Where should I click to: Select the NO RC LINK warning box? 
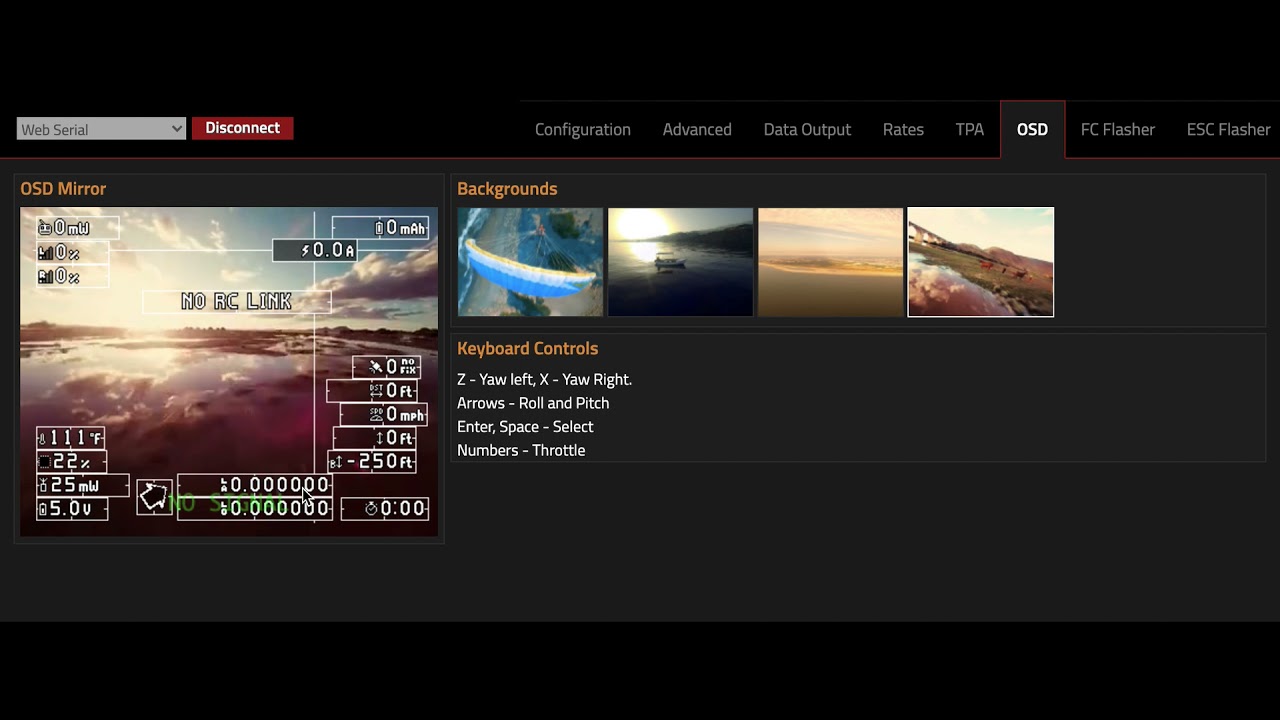click(x=237, y=301)
